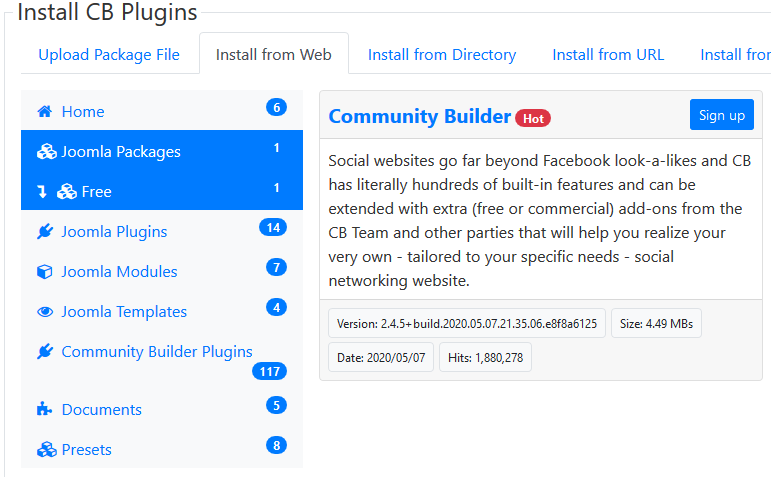This screenshot has width=771, height=477.
Task: Switch to Install from URL tab
Action: (608, 54)
